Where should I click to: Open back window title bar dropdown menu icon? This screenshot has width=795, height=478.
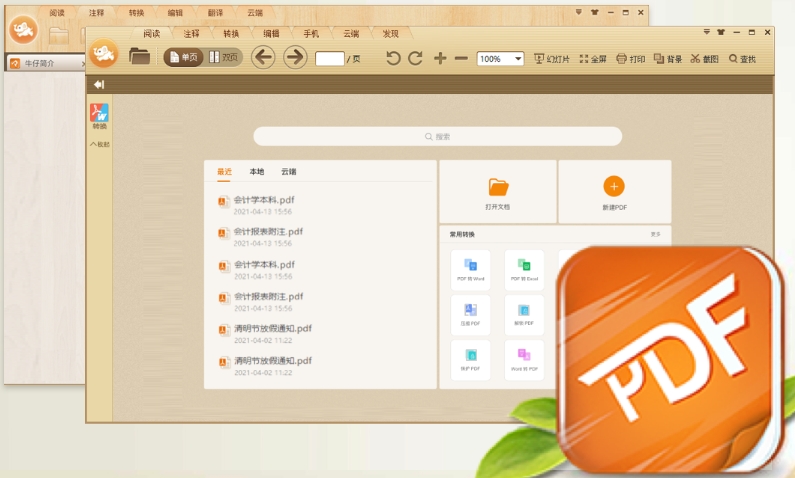pos(579,12)
